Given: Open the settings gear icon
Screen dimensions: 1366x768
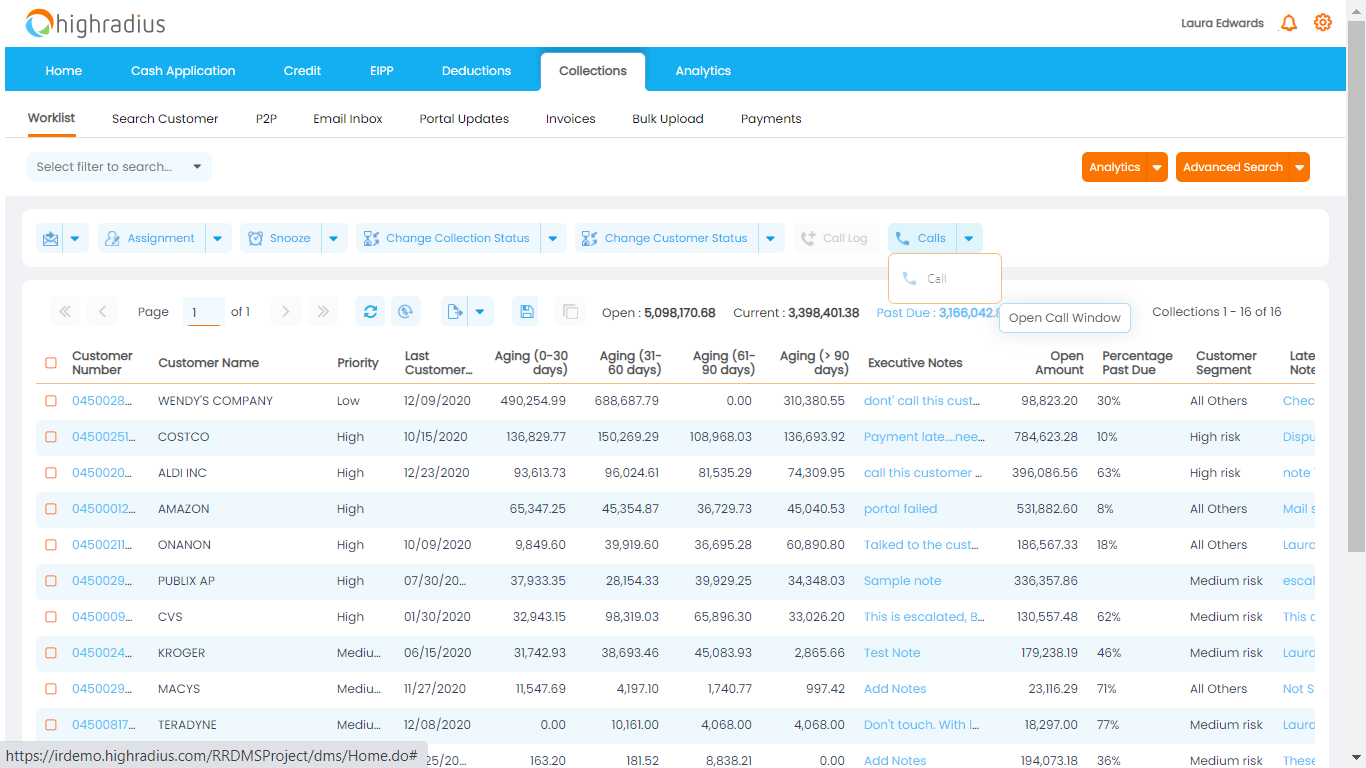Looking at the screenshot, I should 1322,22.
